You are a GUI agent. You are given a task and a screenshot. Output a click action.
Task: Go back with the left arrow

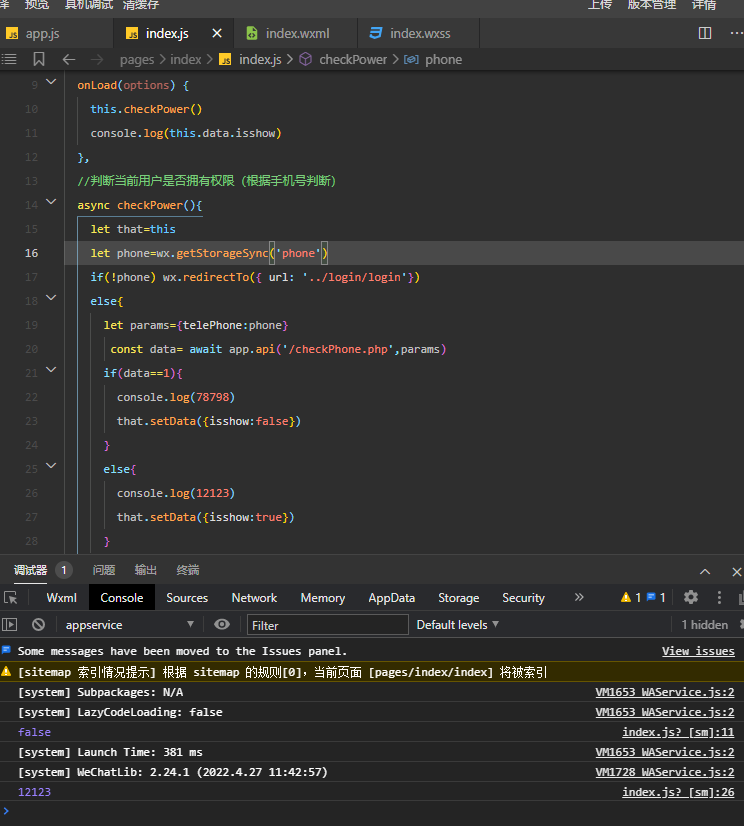click(69, 59)
